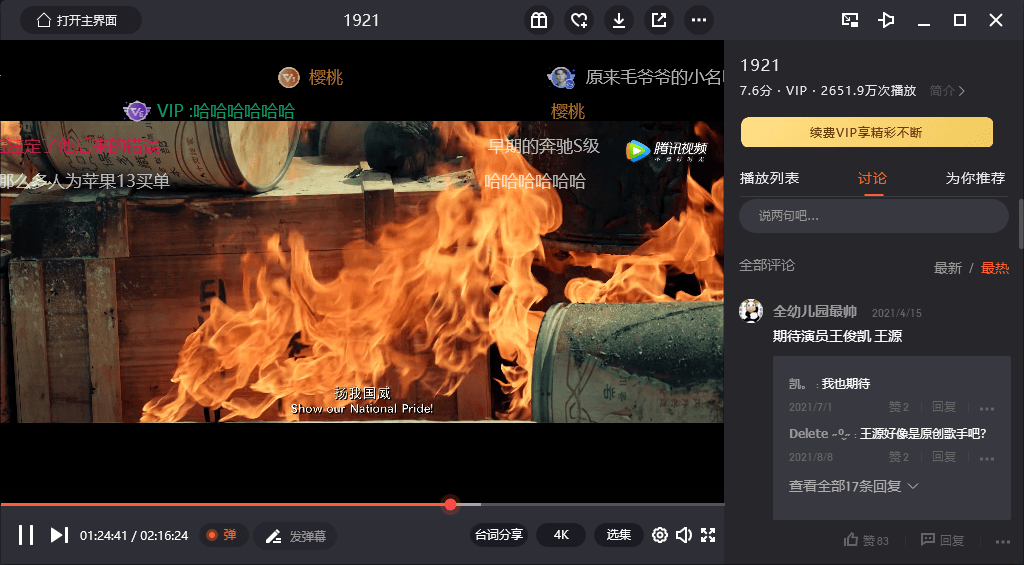Skip to the next video

[59, 535]
